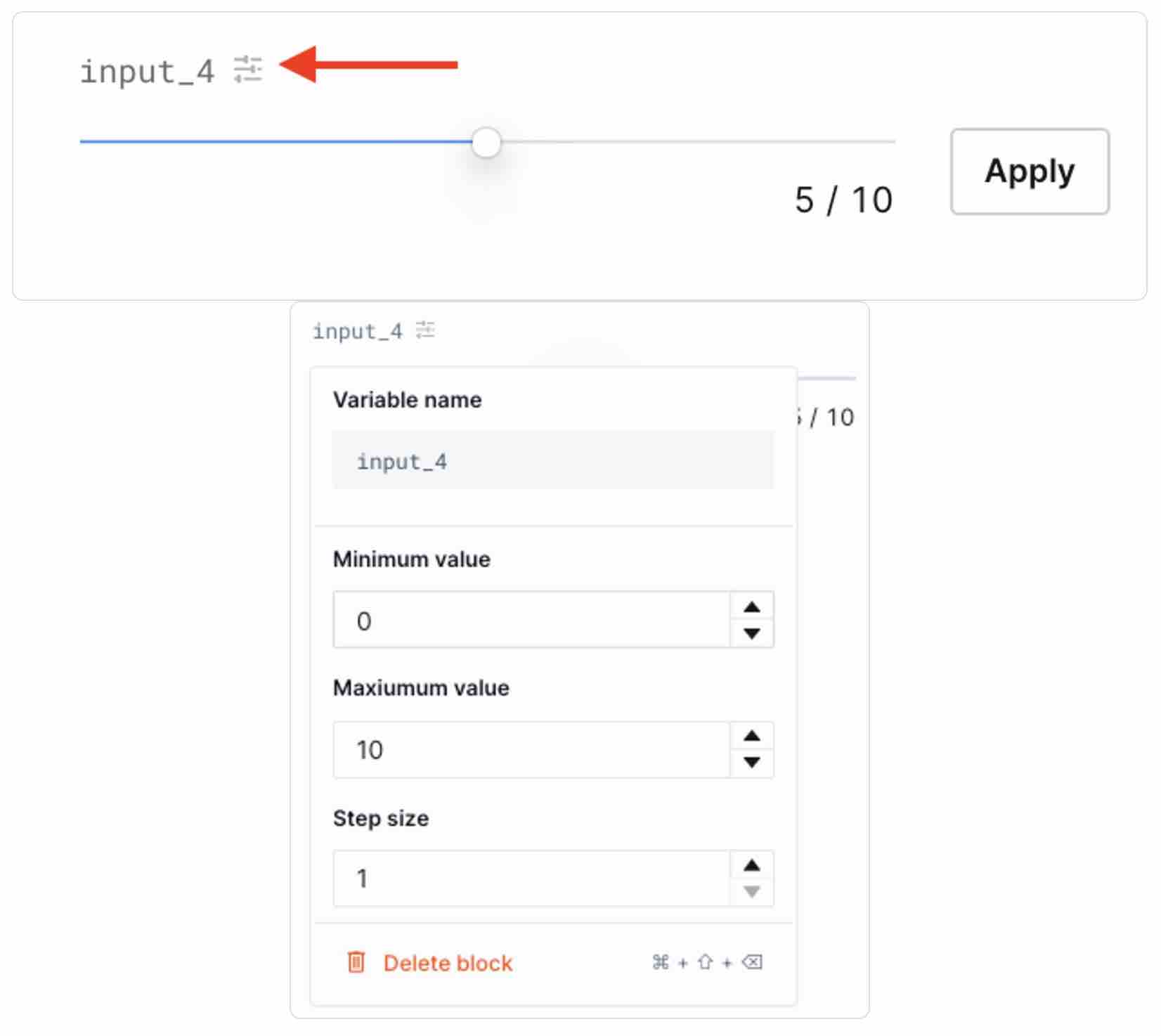Click the slider handle at value 5
Viewport: 1161px width, 1036px height.
click(486, 142)
